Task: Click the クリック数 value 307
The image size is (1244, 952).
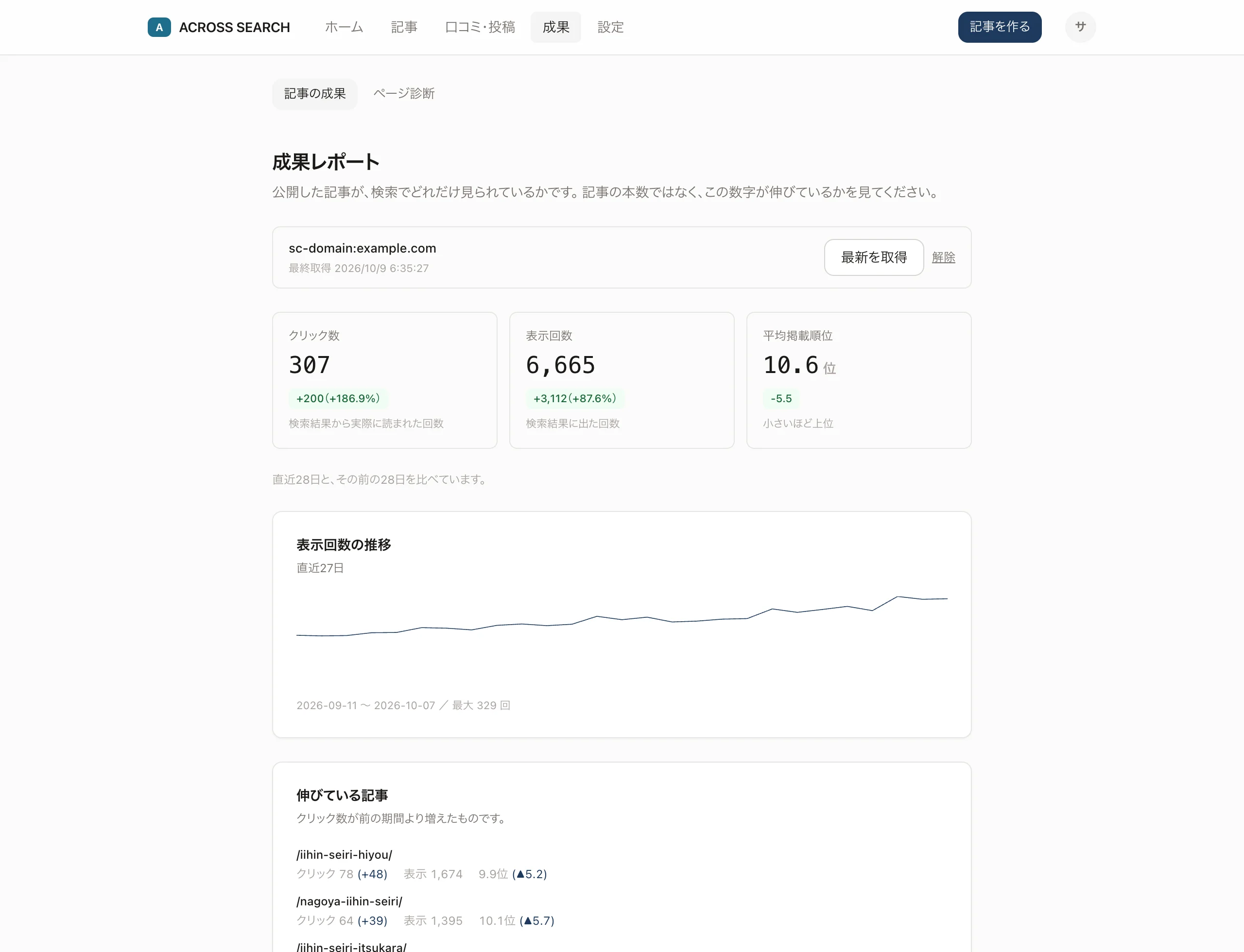Action: (x=309, y=364)
